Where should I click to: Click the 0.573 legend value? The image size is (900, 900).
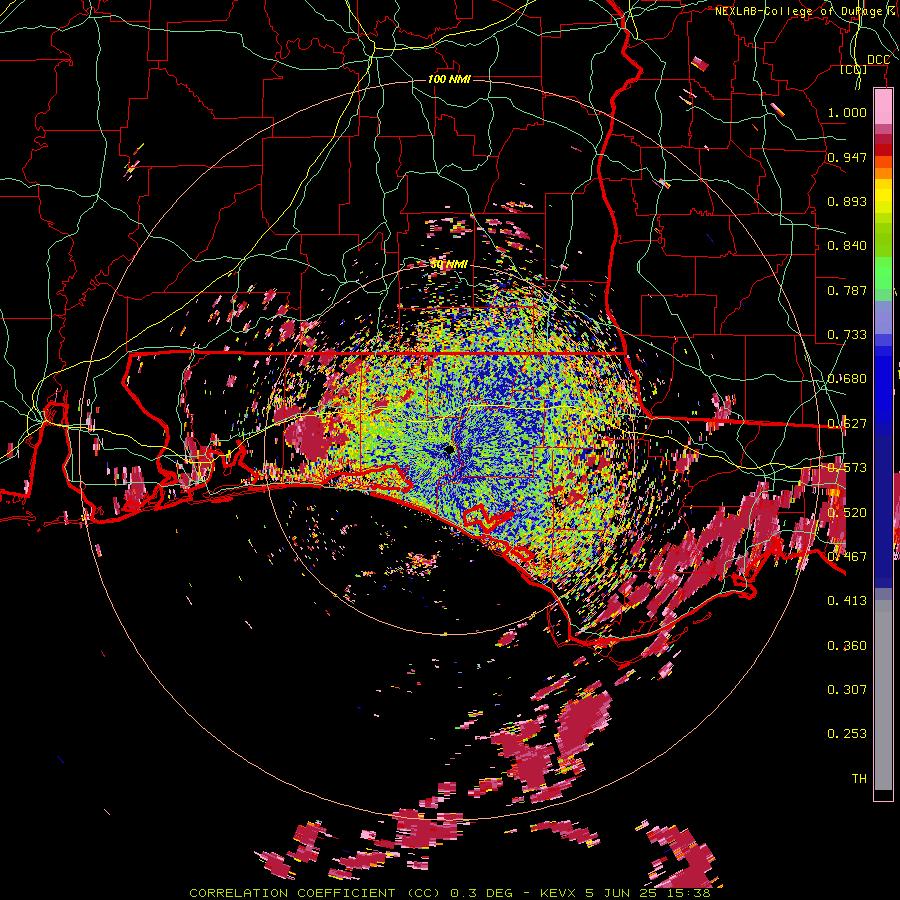[847, 468]
